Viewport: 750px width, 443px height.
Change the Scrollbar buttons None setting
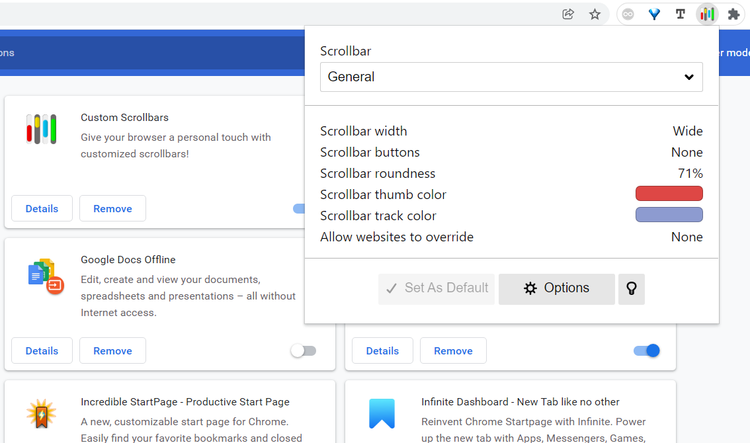[x=686, y=152]
